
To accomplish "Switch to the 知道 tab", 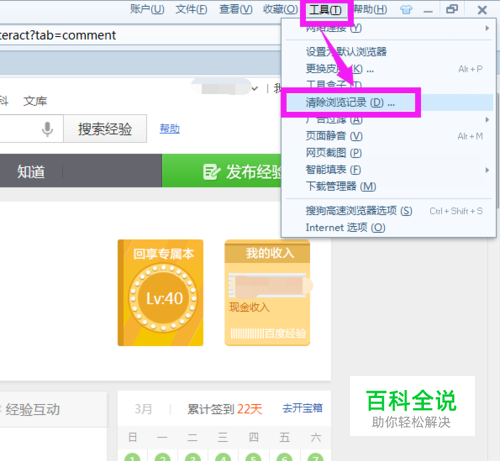I will point(31,172).
